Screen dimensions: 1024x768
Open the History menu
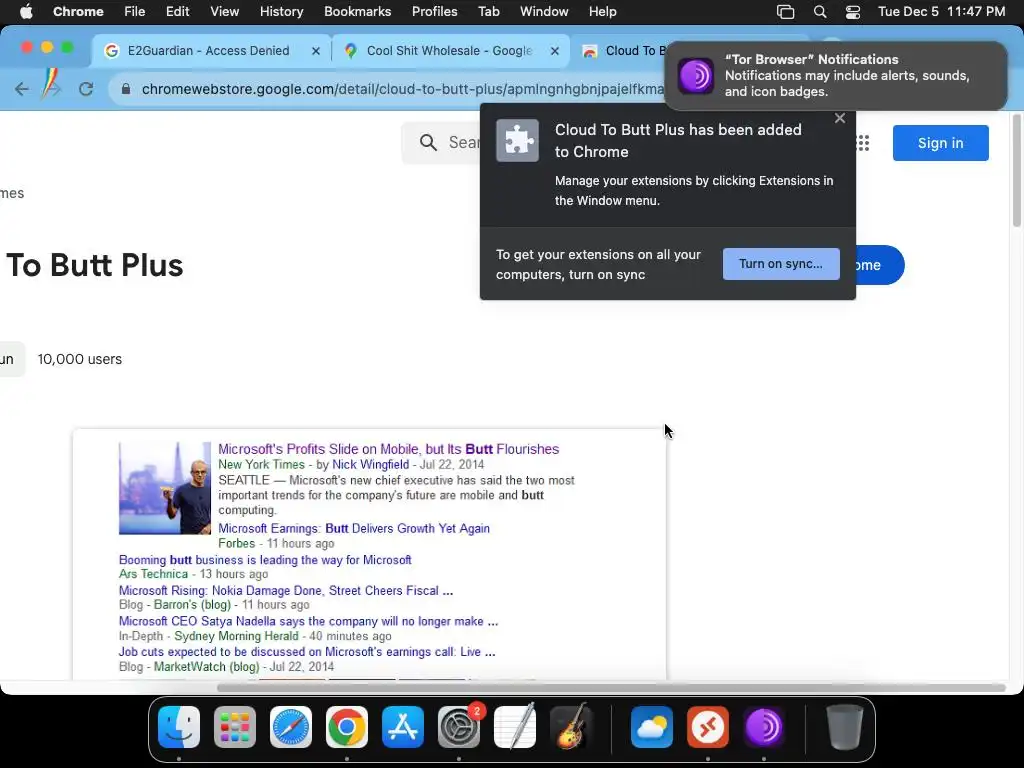(281, 12)
